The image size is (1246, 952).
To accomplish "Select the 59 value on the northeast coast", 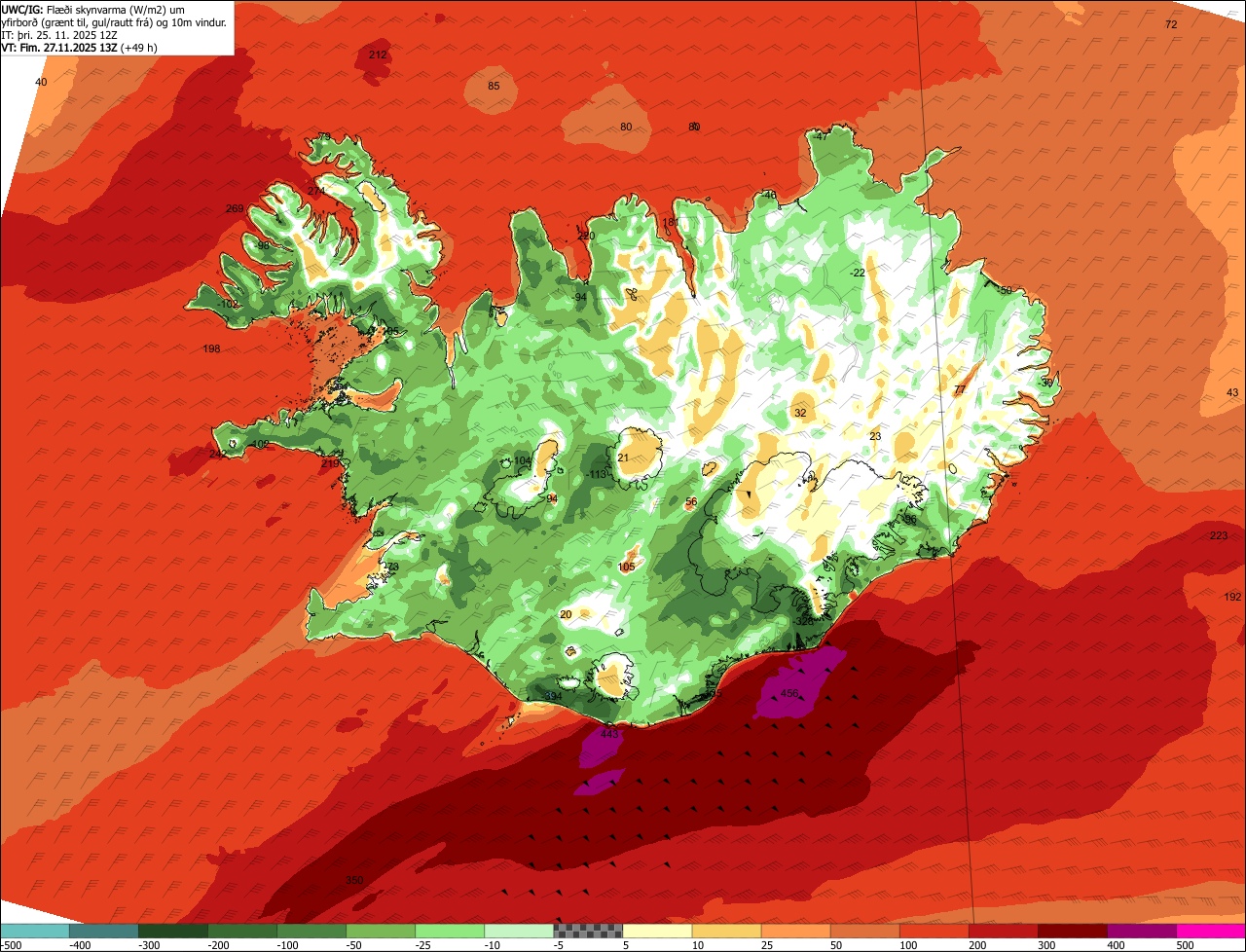I will [x=1006, y=290].
